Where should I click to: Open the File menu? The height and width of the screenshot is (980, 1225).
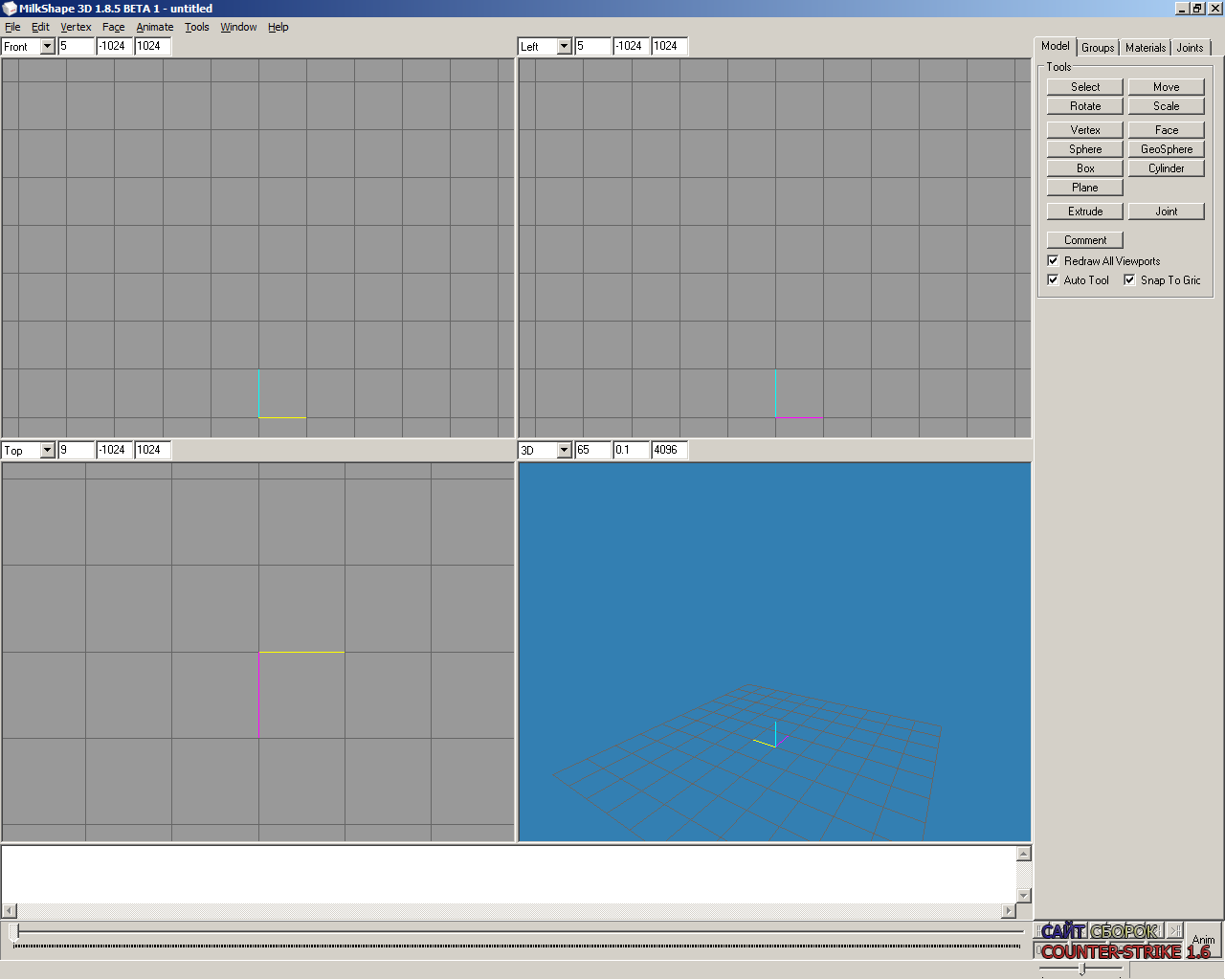12,27
